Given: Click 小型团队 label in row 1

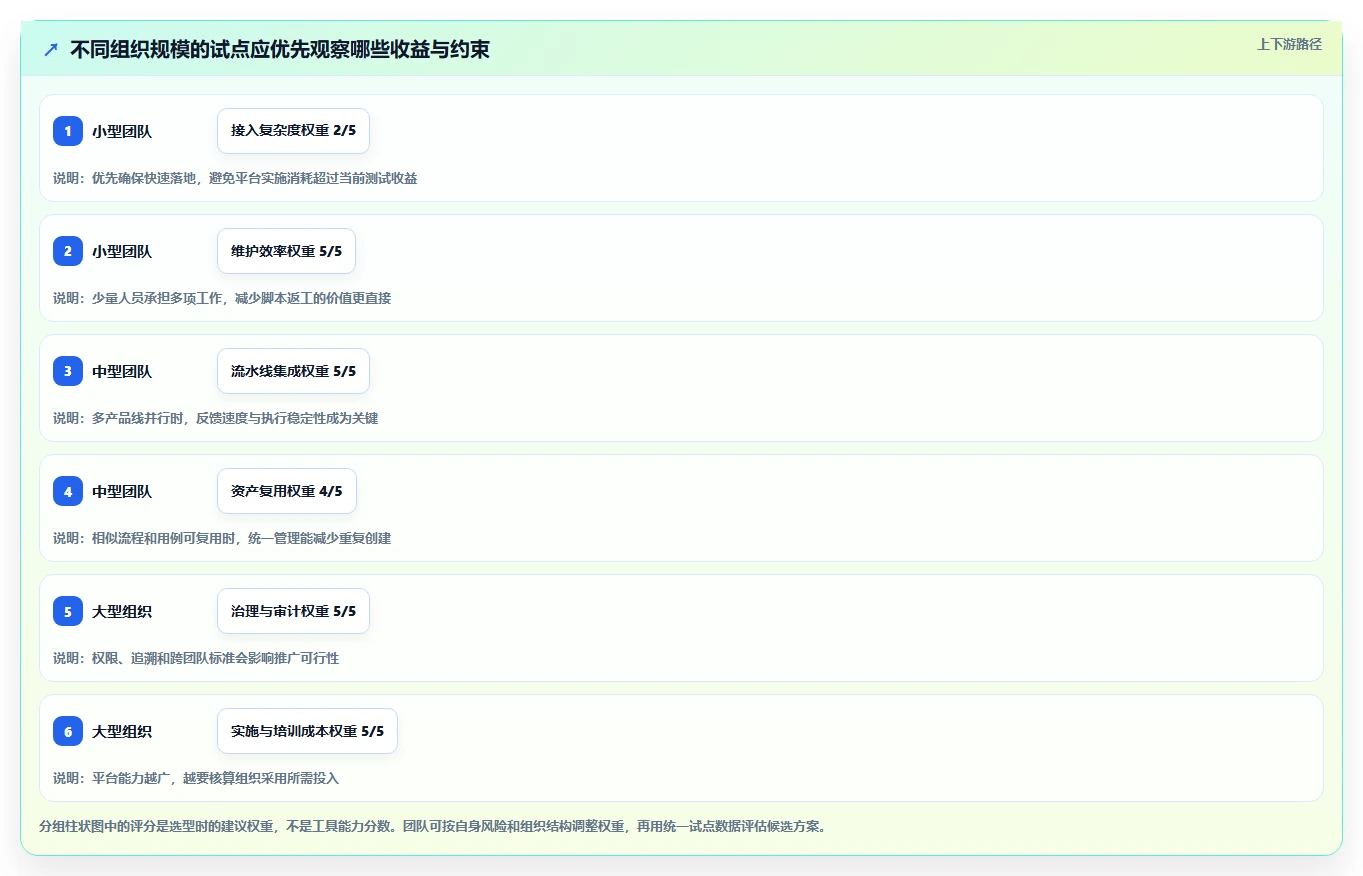Looking at the screenshot, I should [x=122, y=131].
